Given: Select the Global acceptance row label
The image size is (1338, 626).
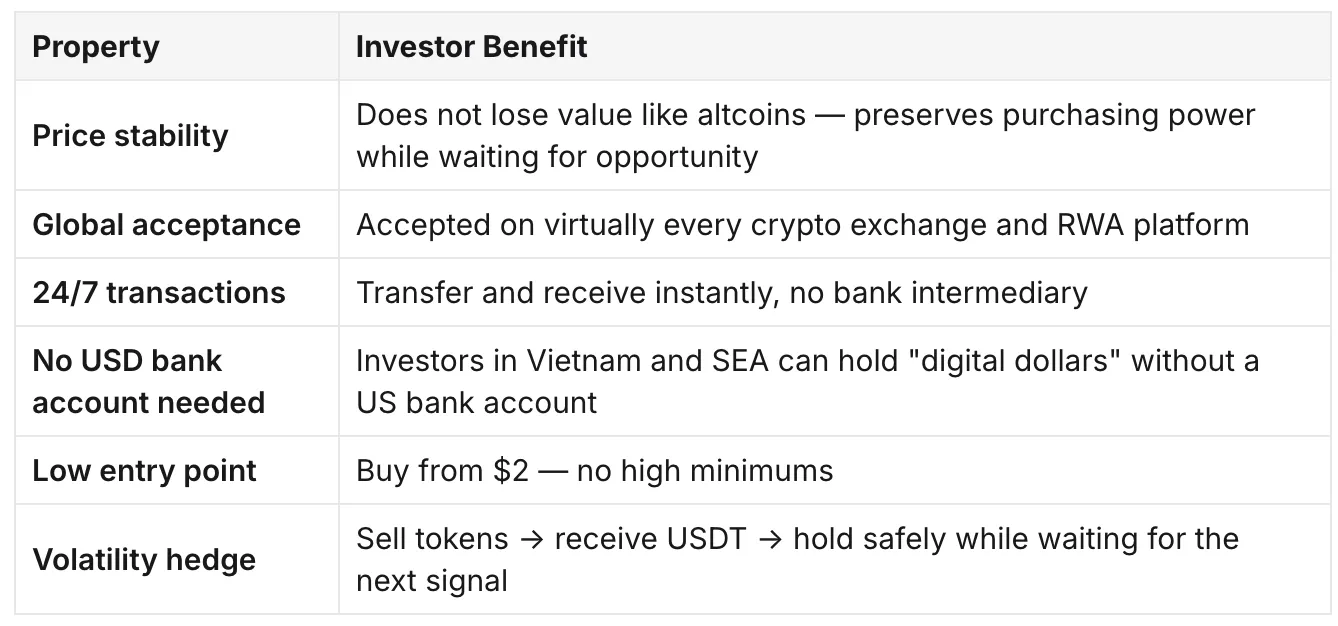Looking at the screenshot, I should pyautogui.click(x=167, y=224).
